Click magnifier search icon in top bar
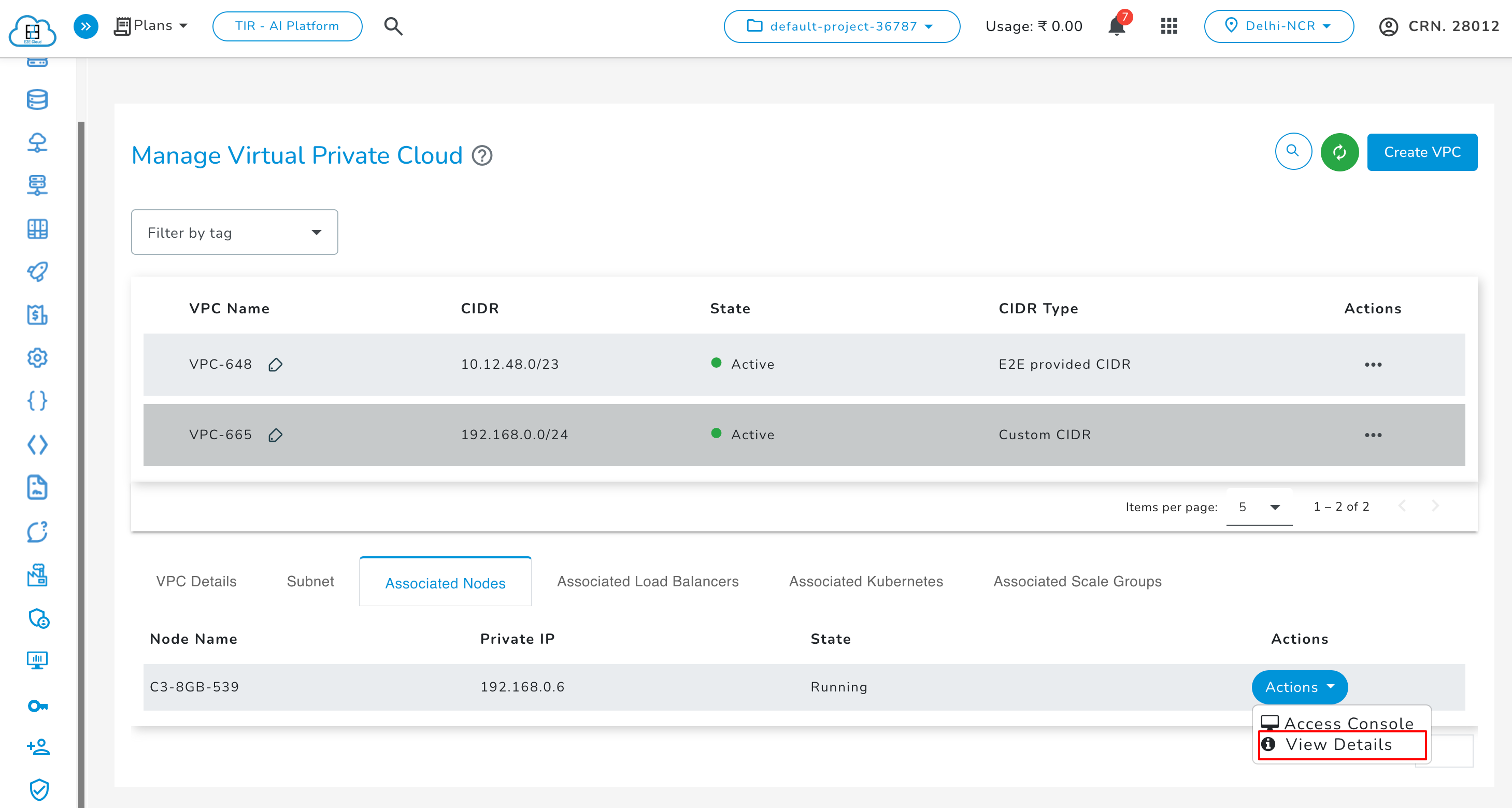 [x=393, y=26]
